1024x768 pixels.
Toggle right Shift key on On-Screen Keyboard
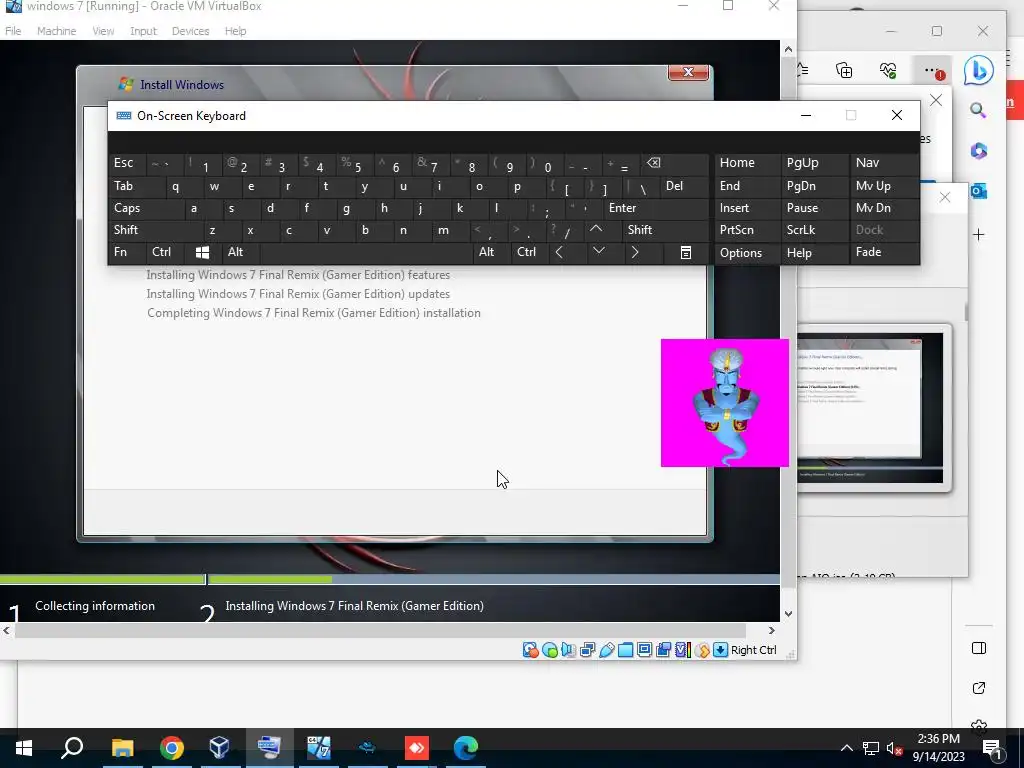666,230
